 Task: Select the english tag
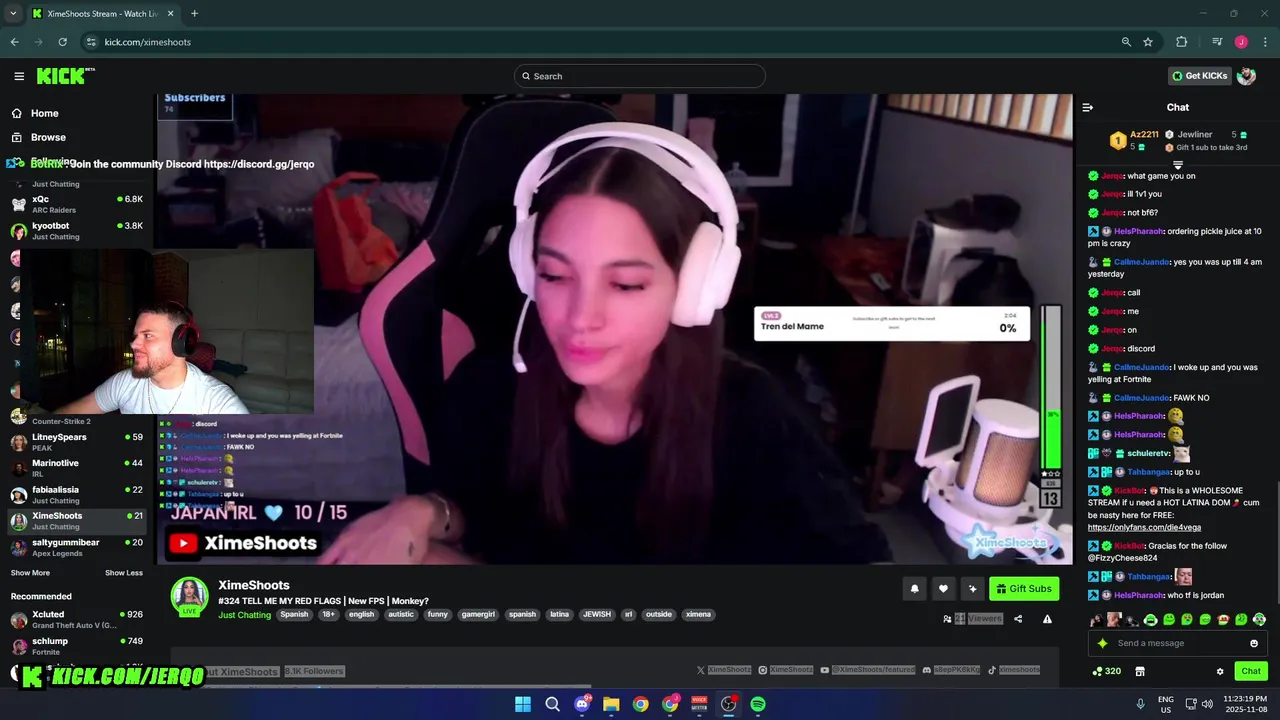[x=361, y=614]
